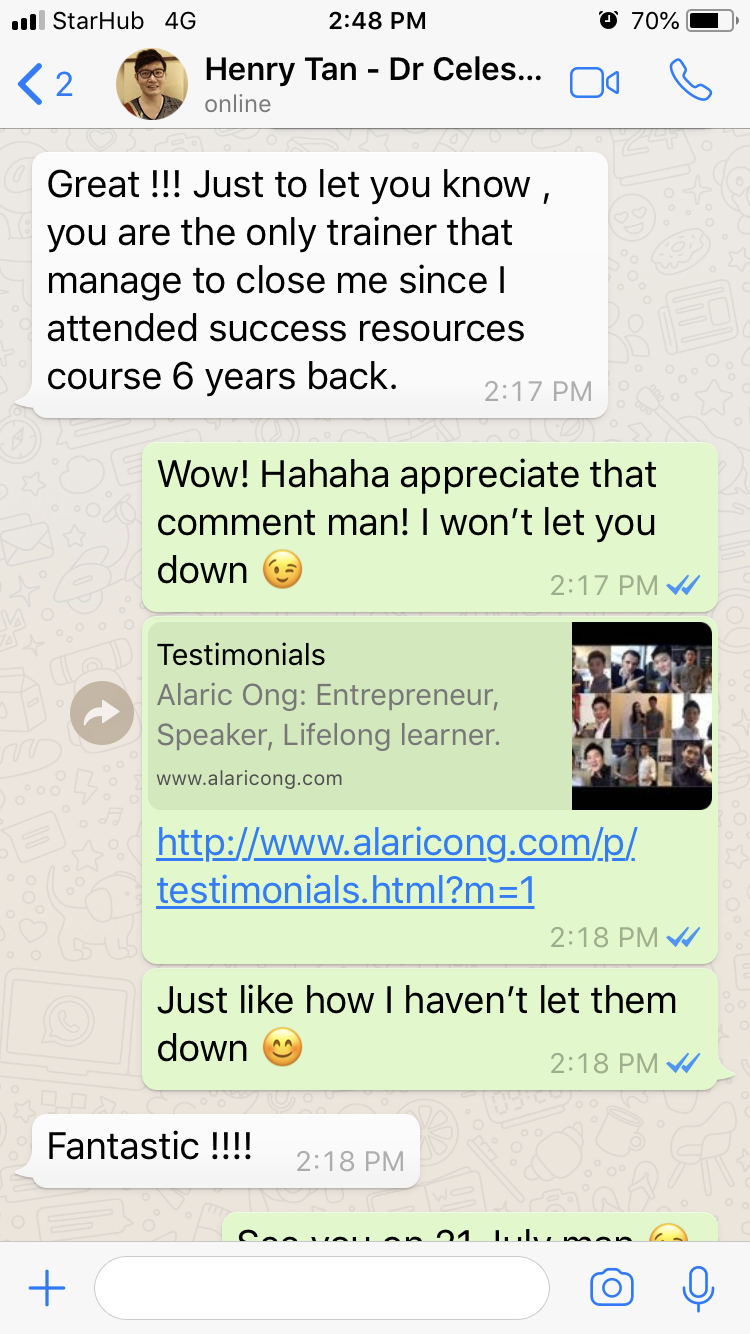Open contact info via Henry Tan name
The height and width of the screenshot is (1334, 750).
(x=373, y=70)
